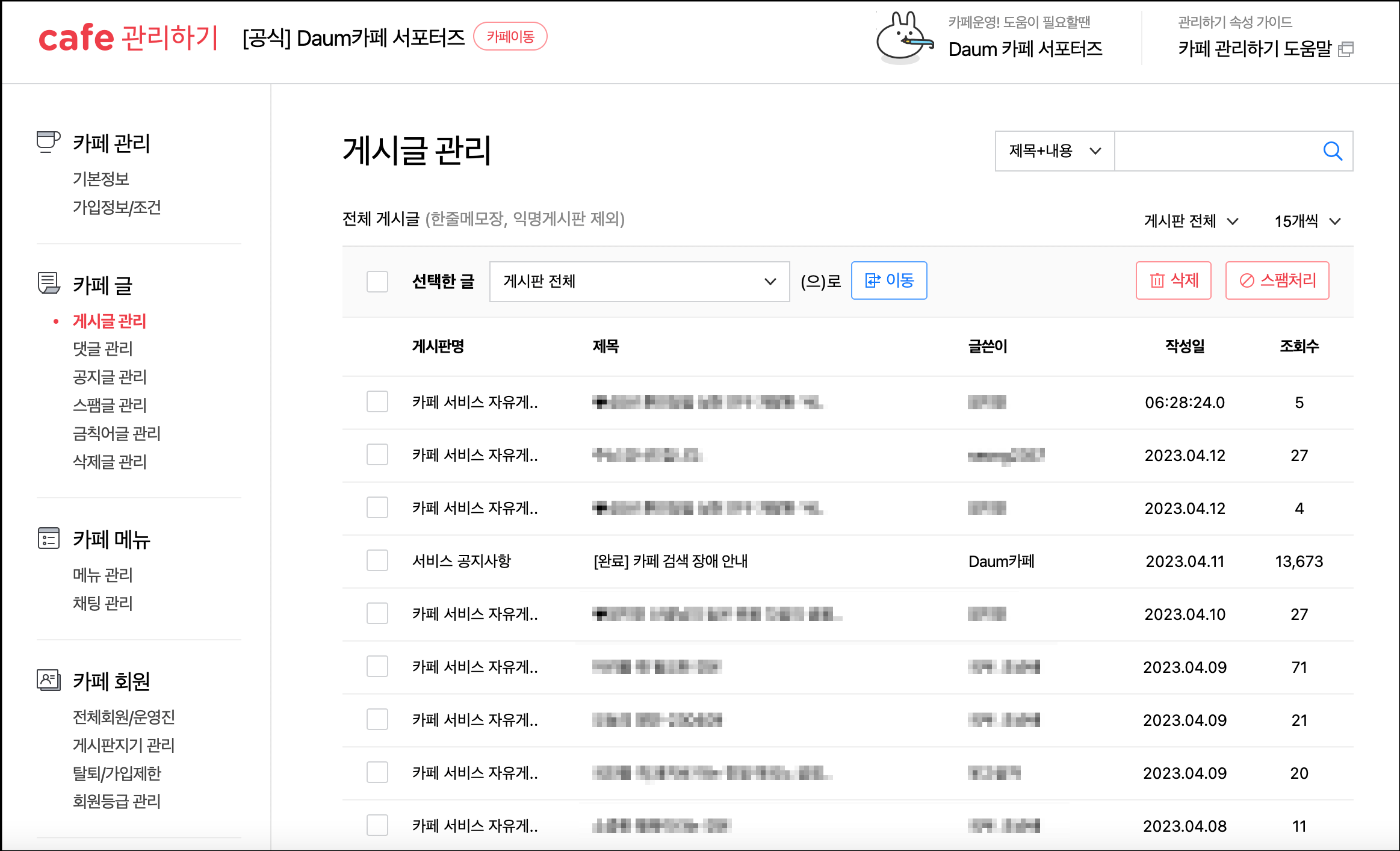
Task: Click the cafe 관리하기 logo
Action: coord(128,37)
